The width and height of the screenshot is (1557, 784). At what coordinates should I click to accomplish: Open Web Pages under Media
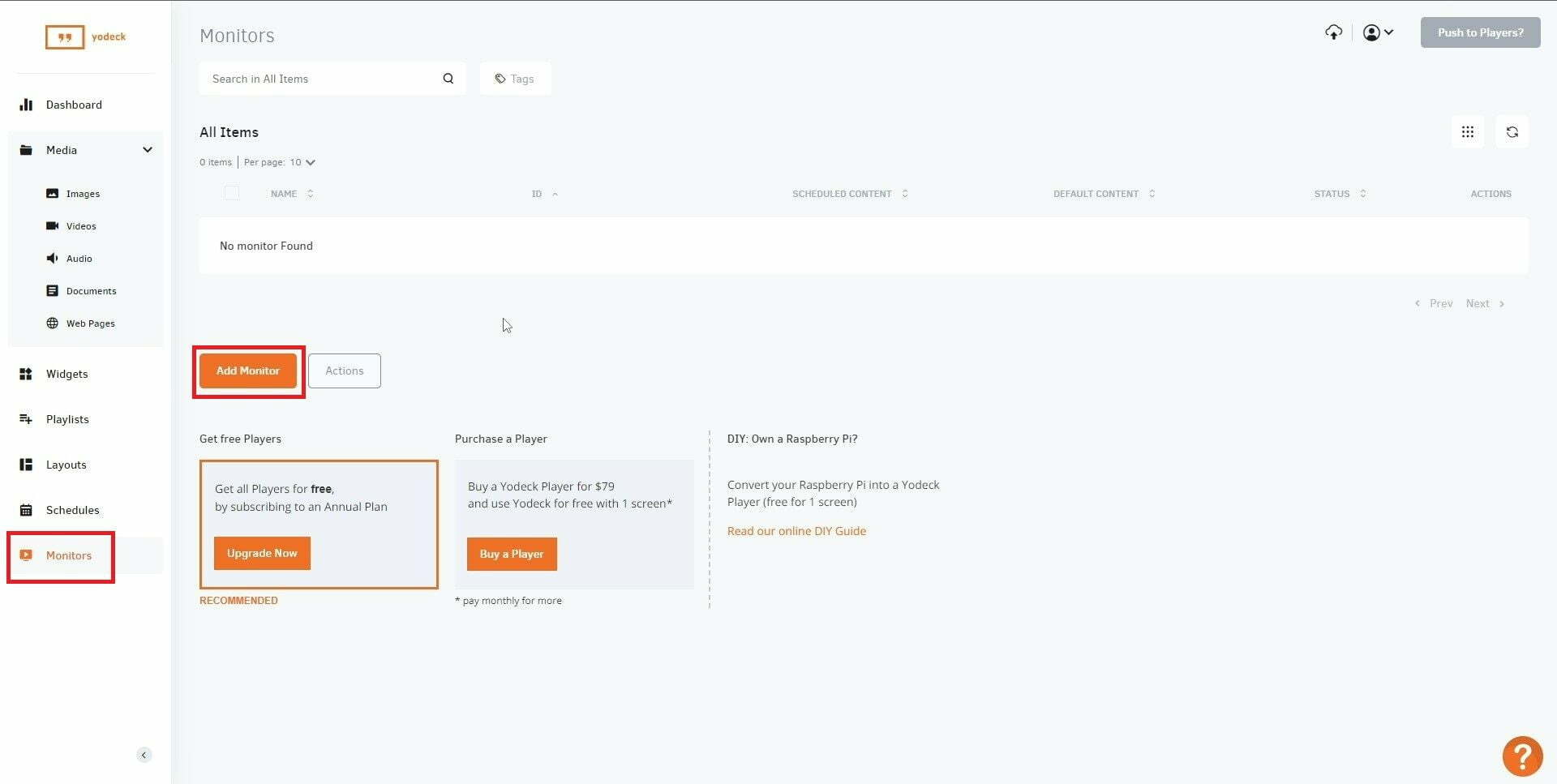[x=90, y=323]
